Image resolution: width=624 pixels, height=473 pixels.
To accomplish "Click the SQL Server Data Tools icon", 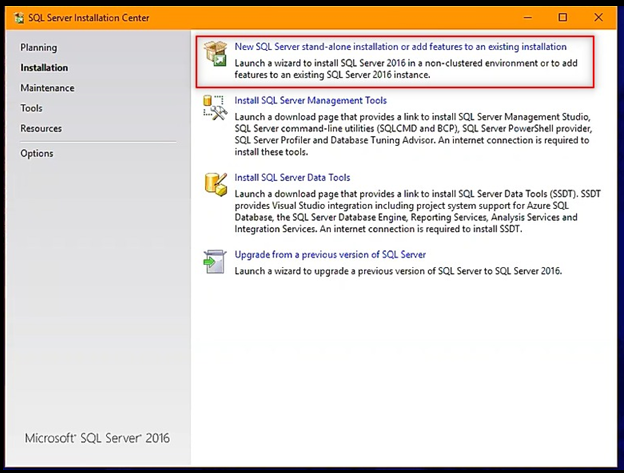I will 215,184.
